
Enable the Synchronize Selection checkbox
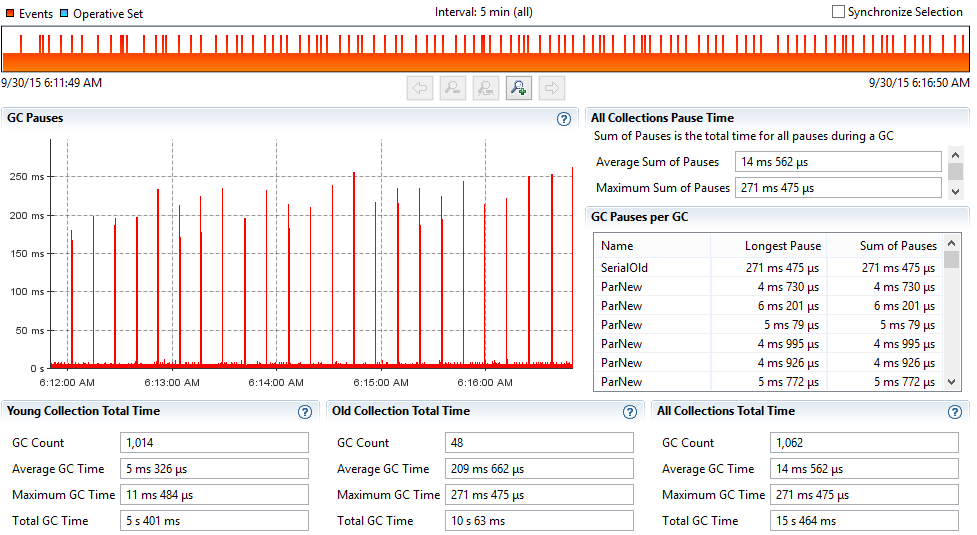coord(839,12)
